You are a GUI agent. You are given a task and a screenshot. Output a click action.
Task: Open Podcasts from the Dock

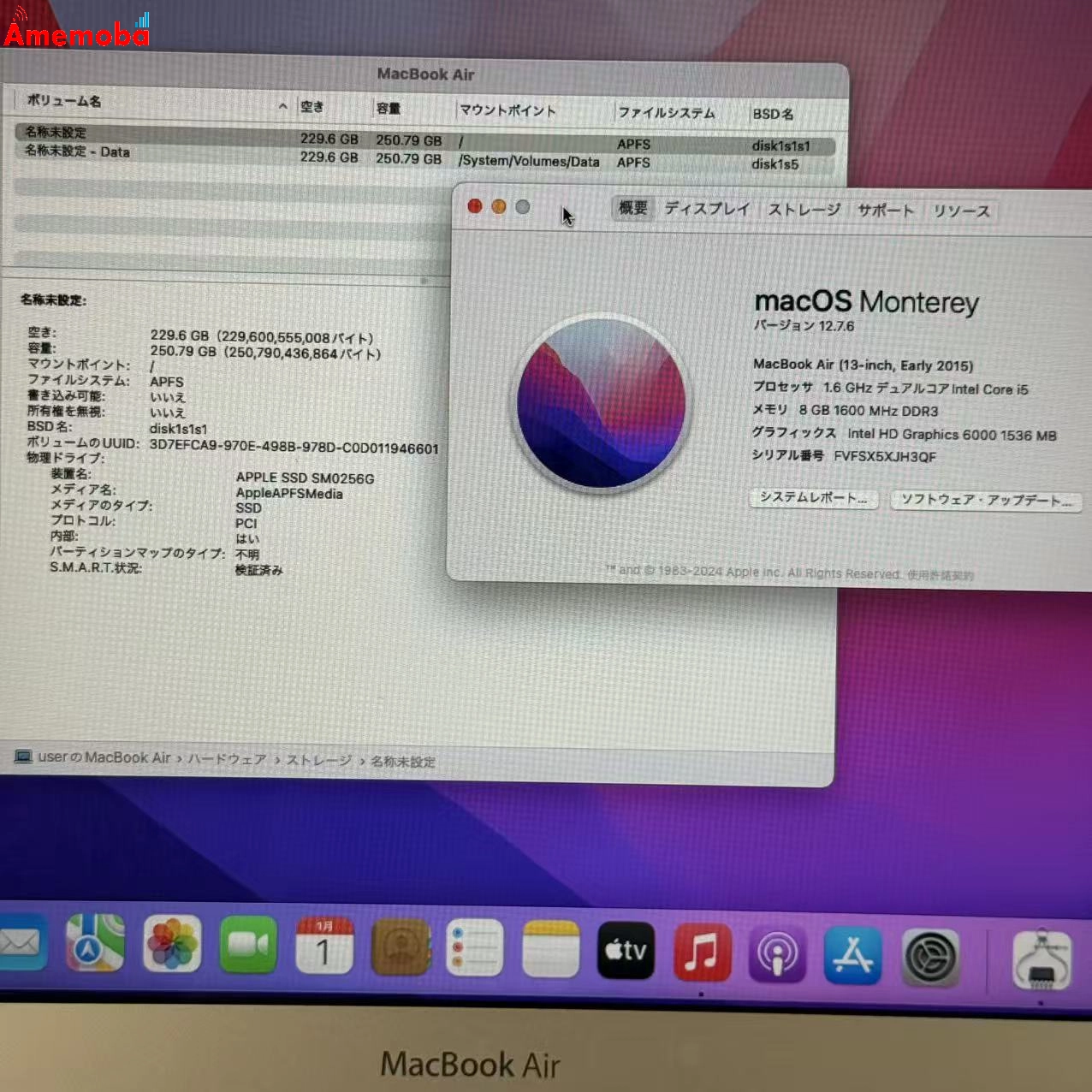tap(777, 953)
